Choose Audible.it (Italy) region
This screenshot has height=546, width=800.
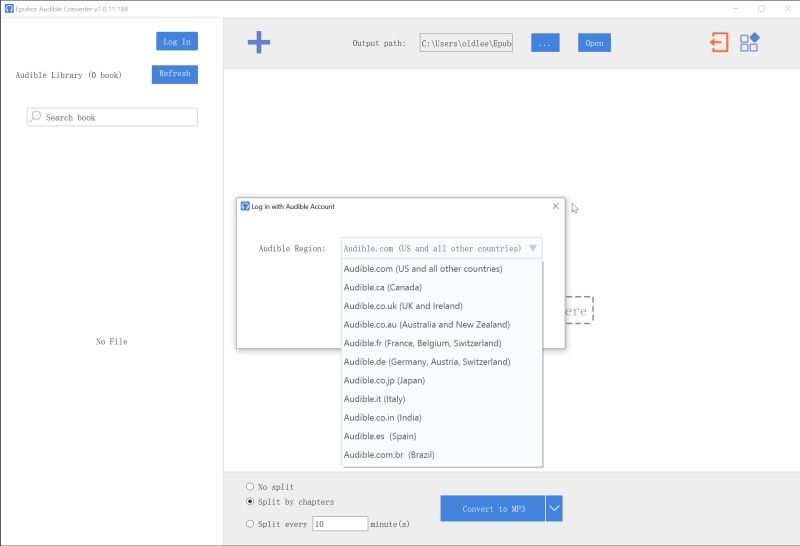tap(442, 399)
